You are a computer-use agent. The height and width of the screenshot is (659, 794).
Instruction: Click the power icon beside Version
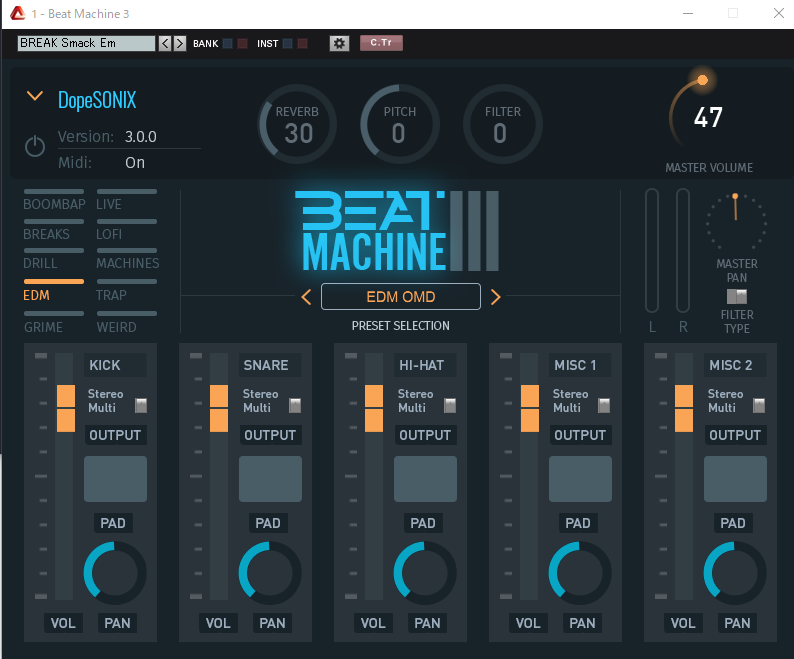[x=35, y=147]
